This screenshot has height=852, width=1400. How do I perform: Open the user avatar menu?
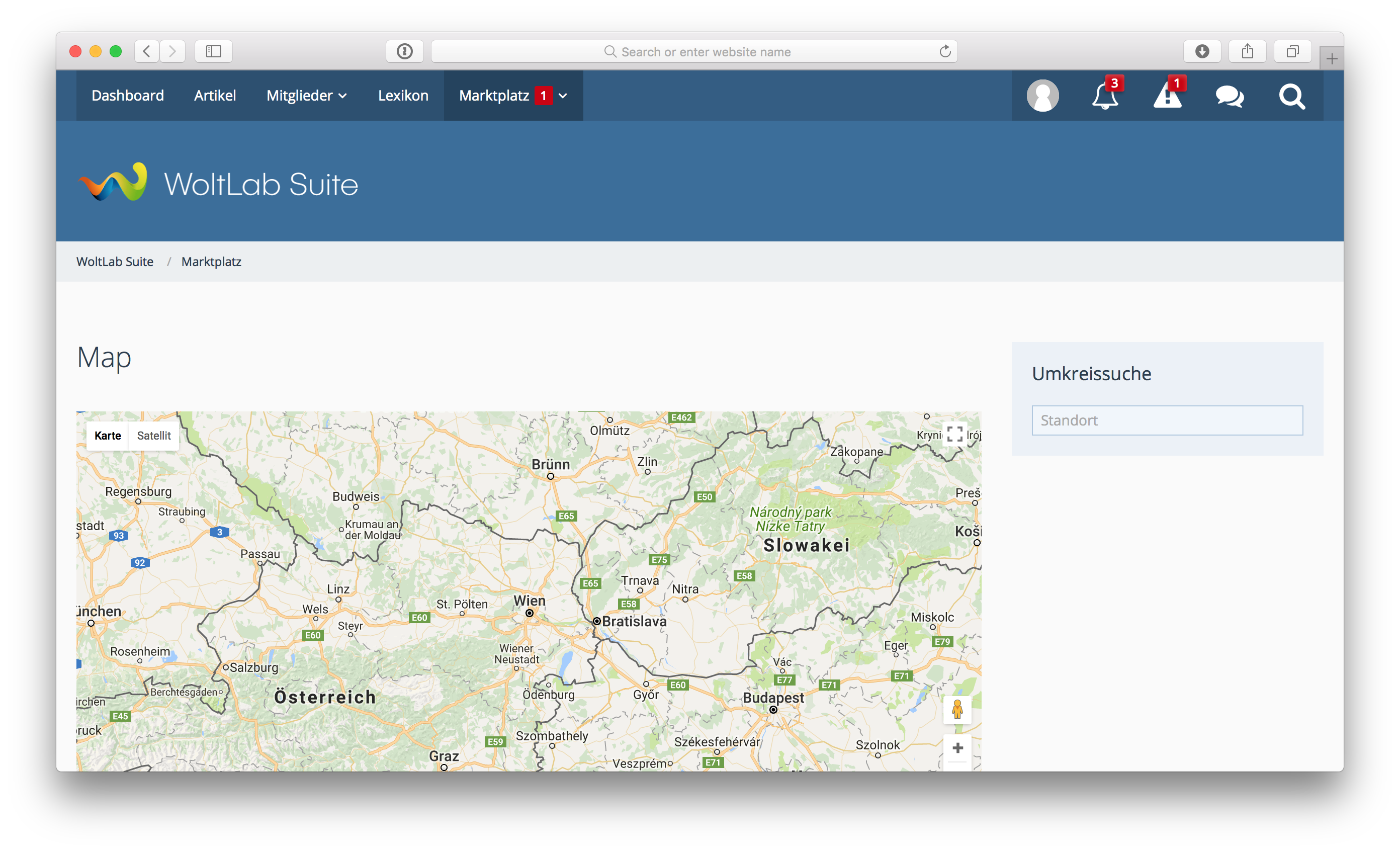click(1042, 96)
